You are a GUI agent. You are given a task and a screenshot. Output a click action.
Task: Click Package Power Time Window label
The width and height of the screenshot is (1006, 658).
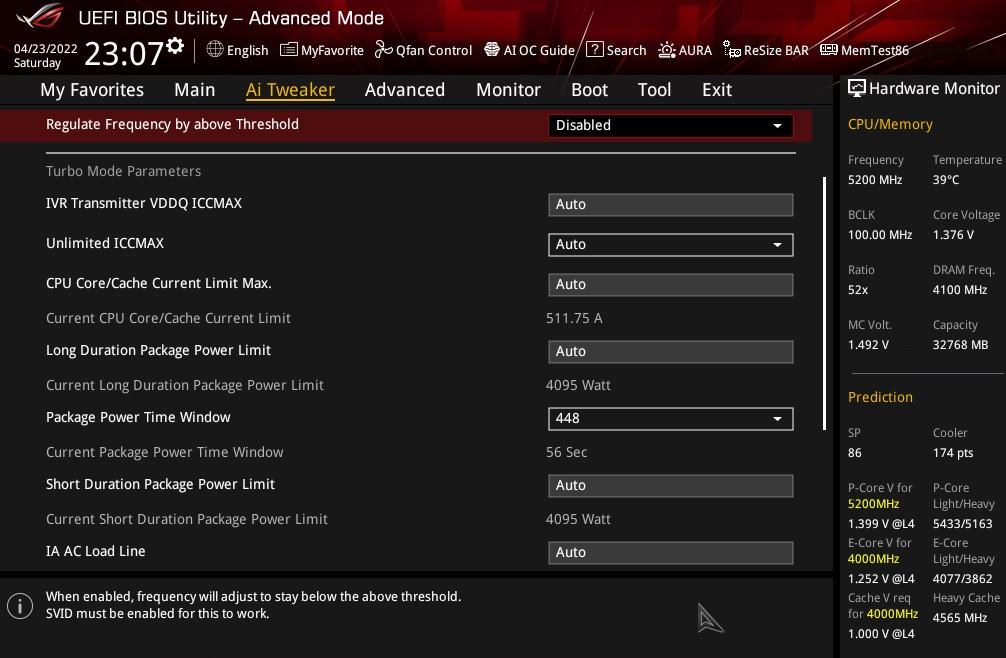[138, 418]
